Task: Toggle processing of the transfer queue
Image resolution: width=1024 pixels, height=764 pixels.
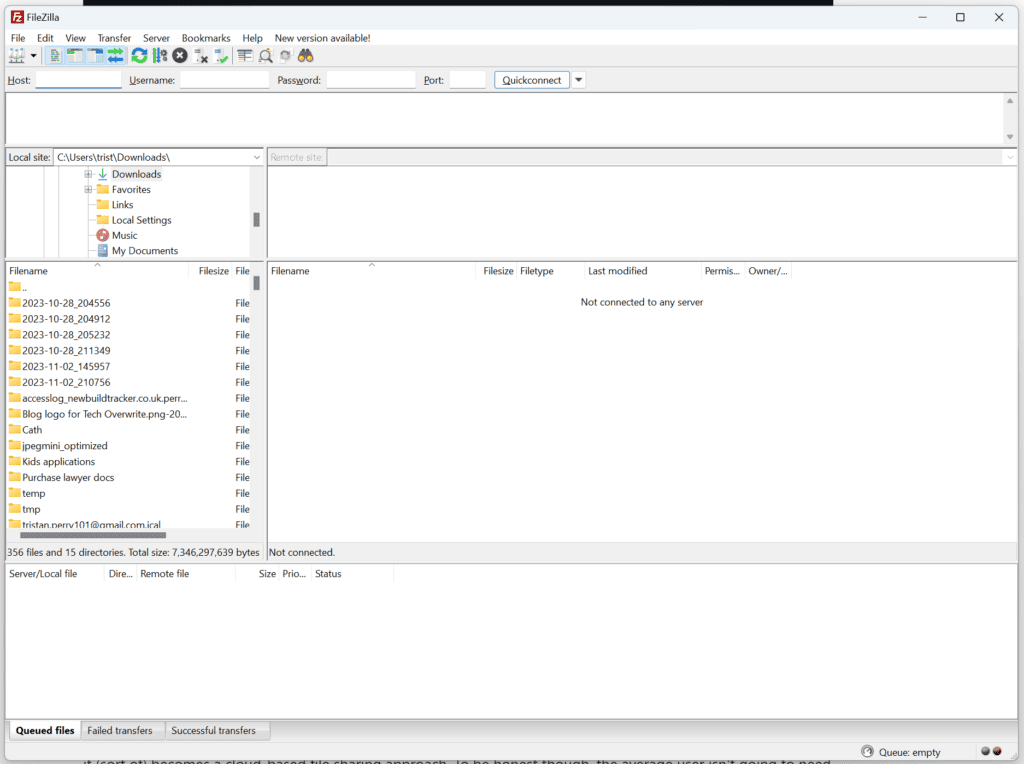Action: click(159, 56)
